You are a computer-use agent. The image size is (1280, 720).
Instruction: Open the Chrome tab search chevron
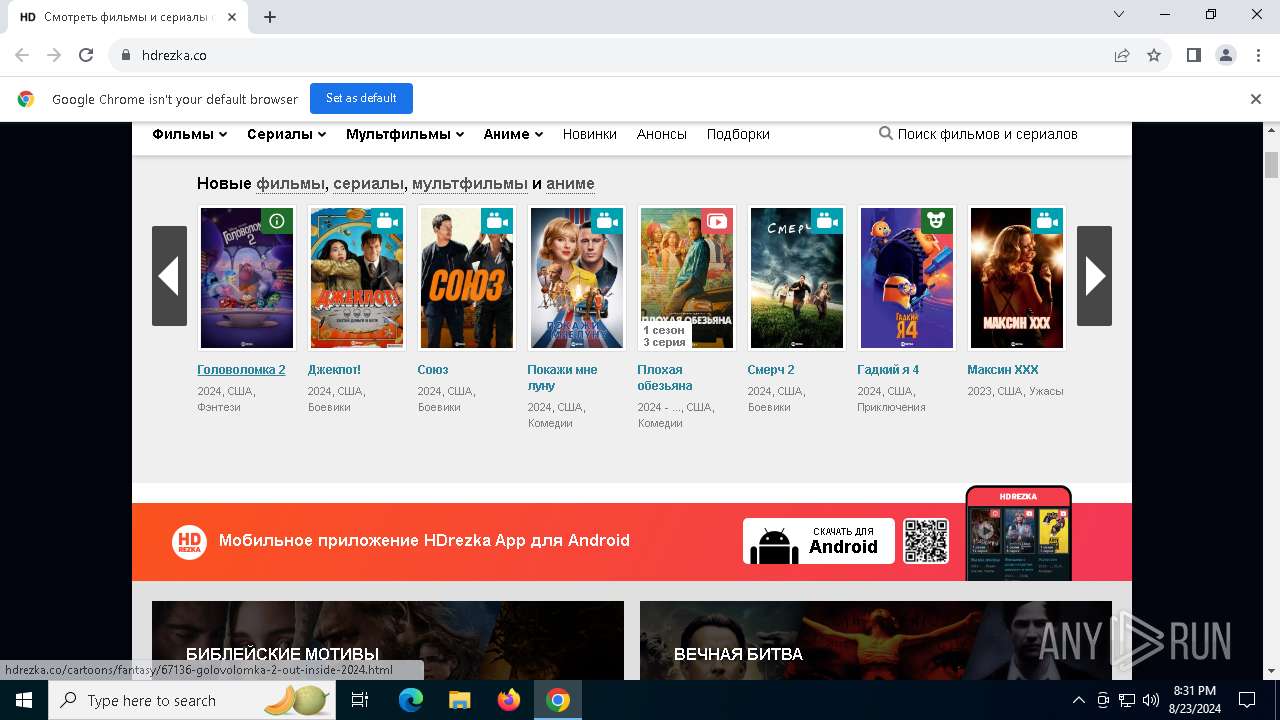tap(1119, 15)
